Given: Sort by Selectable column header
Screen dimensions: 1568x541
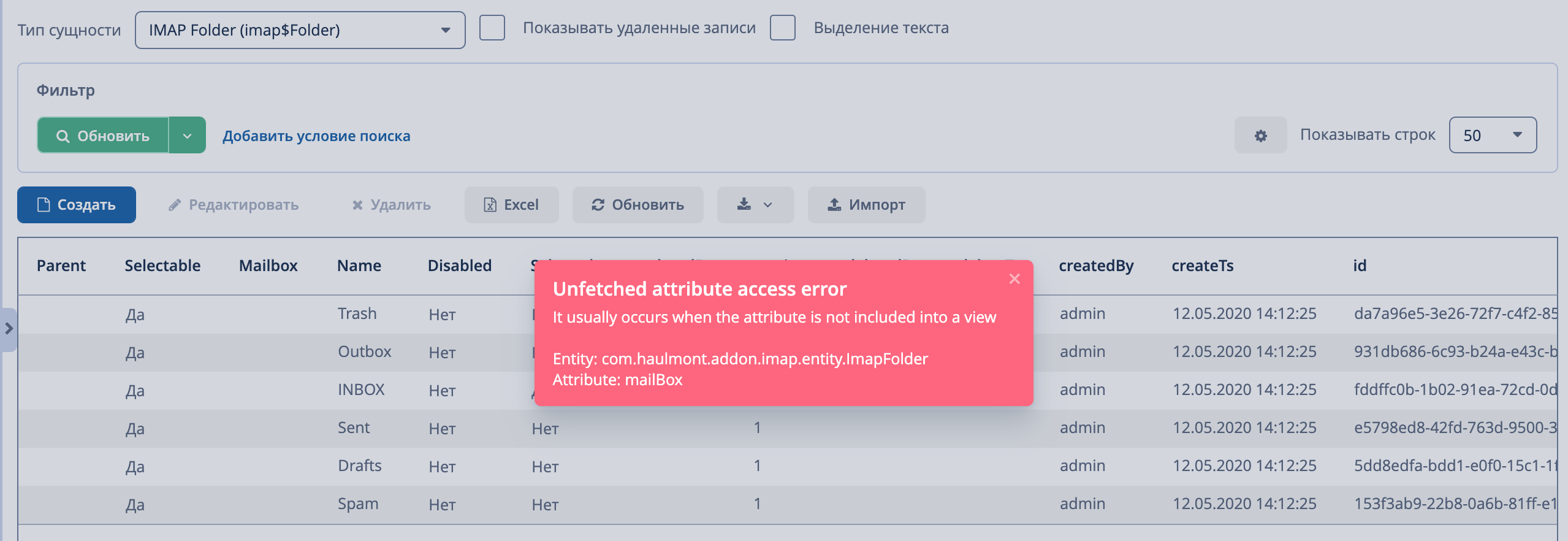Looking at the screenshot, I should (162, 266).
